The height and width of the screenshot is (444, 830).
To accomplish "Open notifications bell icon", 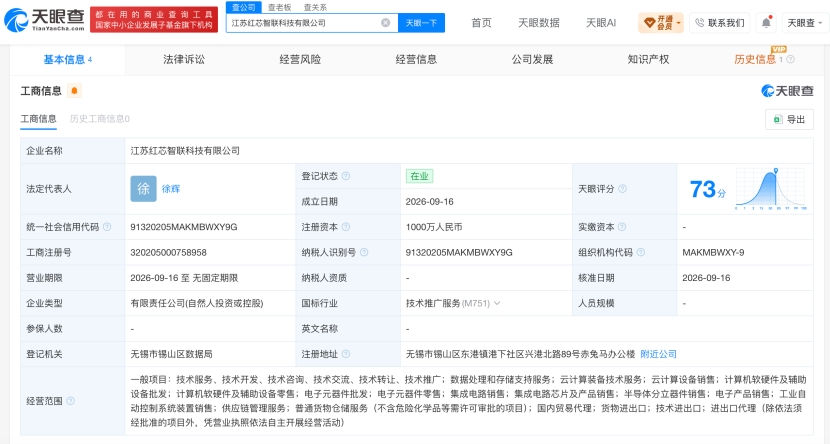I will tap(766, 22).
